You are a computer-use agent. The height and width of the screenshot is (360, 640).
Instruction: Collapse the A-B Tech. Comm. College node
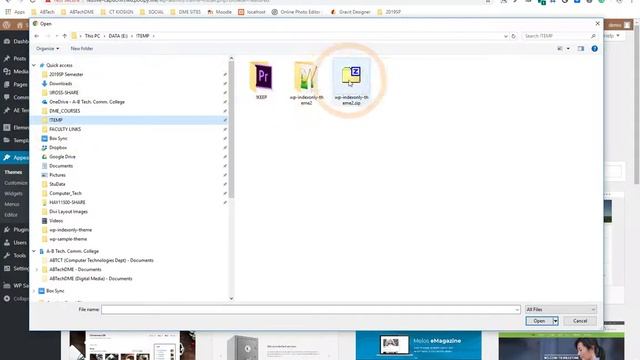[x=34, y=251]
